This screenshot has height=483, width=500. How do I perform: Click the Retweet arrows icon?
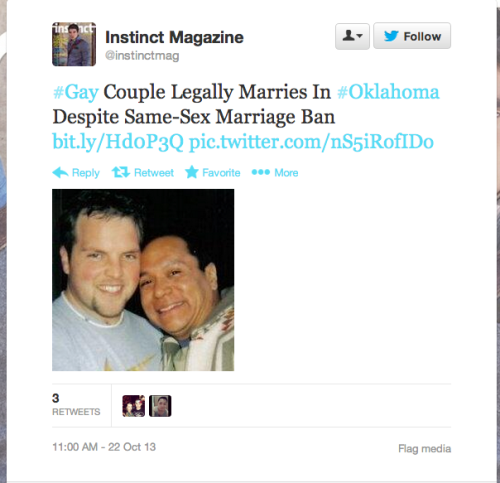click(121, 172)
